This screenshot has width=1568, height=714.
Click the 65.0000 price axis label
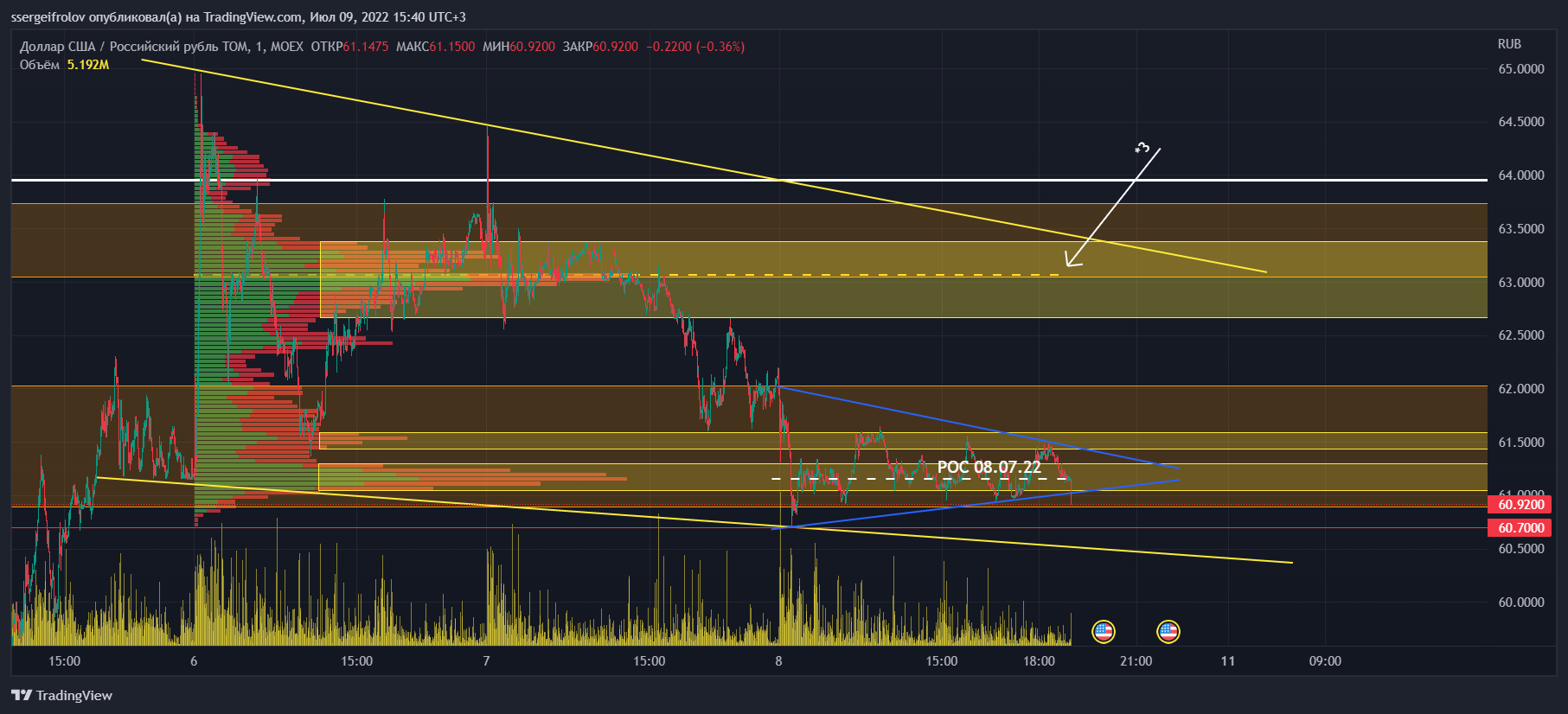[x=1520, y=69]
